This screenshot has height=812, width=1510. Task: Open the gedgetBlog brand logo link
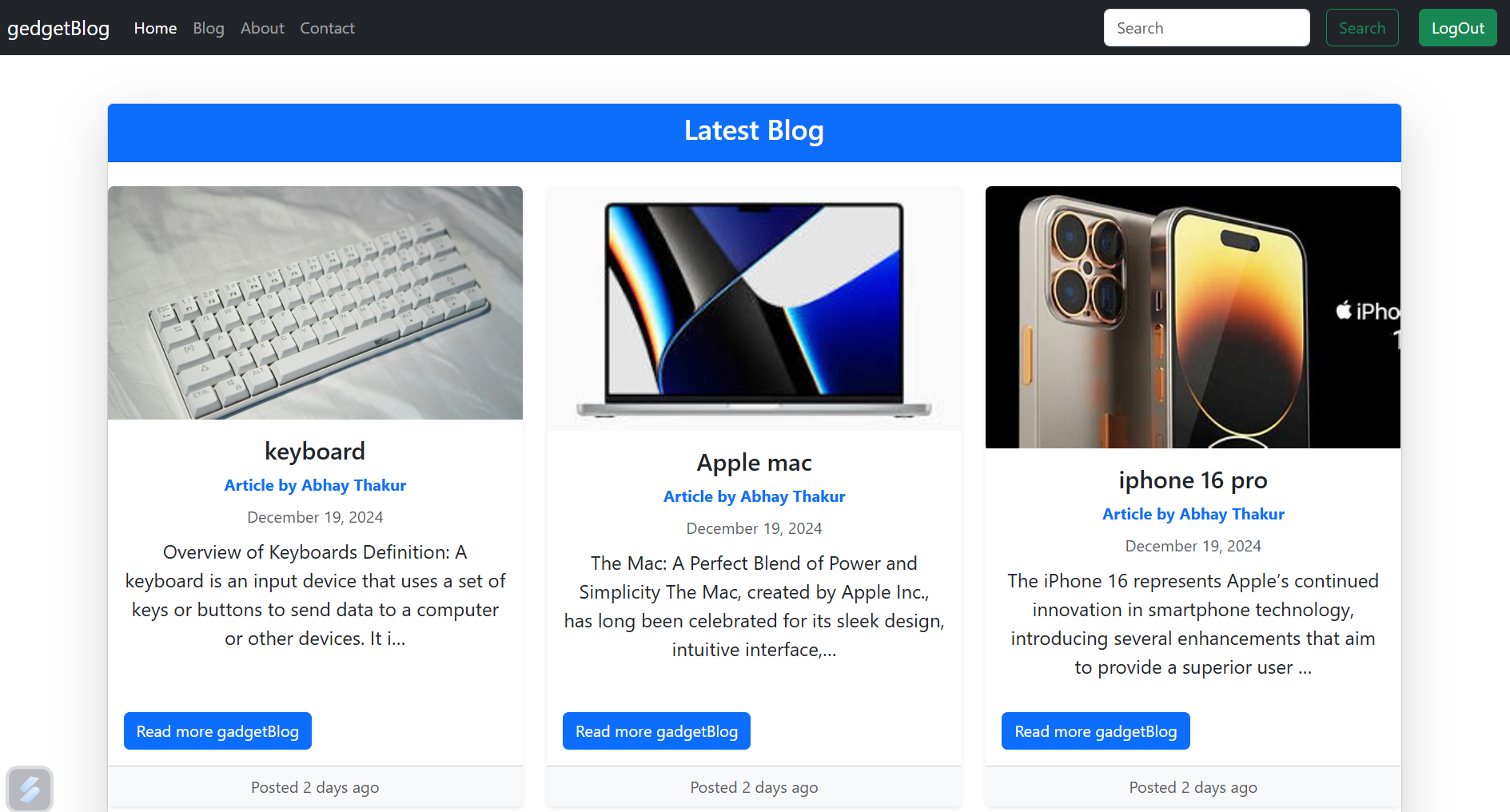tap(58, 28)
